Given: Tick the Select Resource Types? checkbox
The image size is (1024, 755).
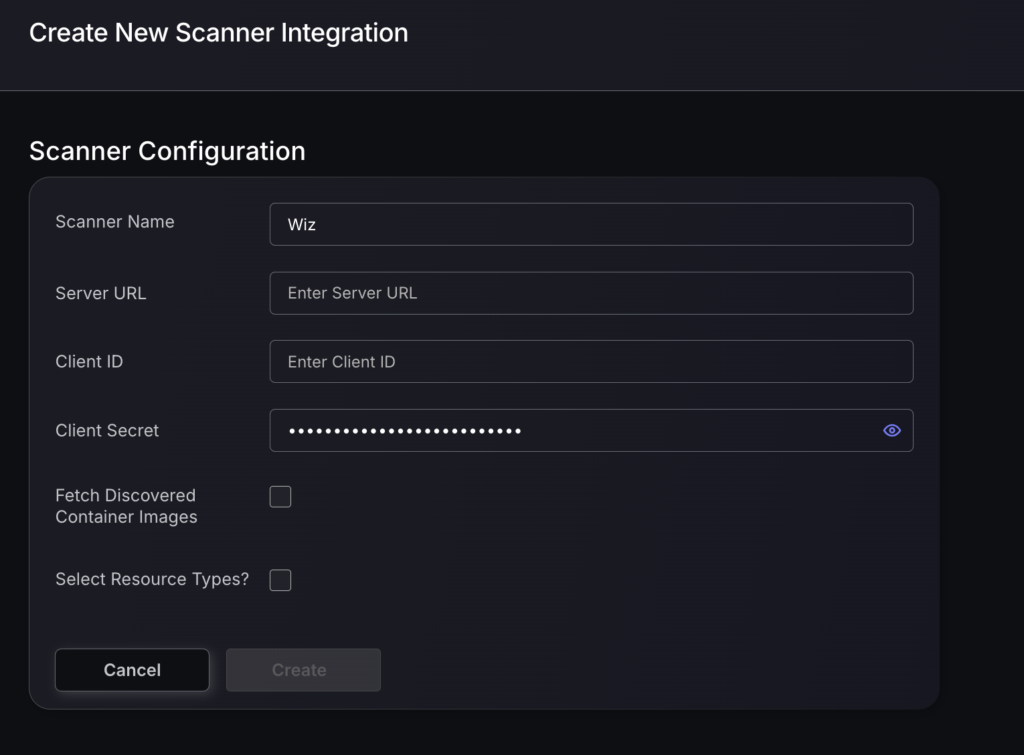Looking at the screenshot, I should pos(280,580).
